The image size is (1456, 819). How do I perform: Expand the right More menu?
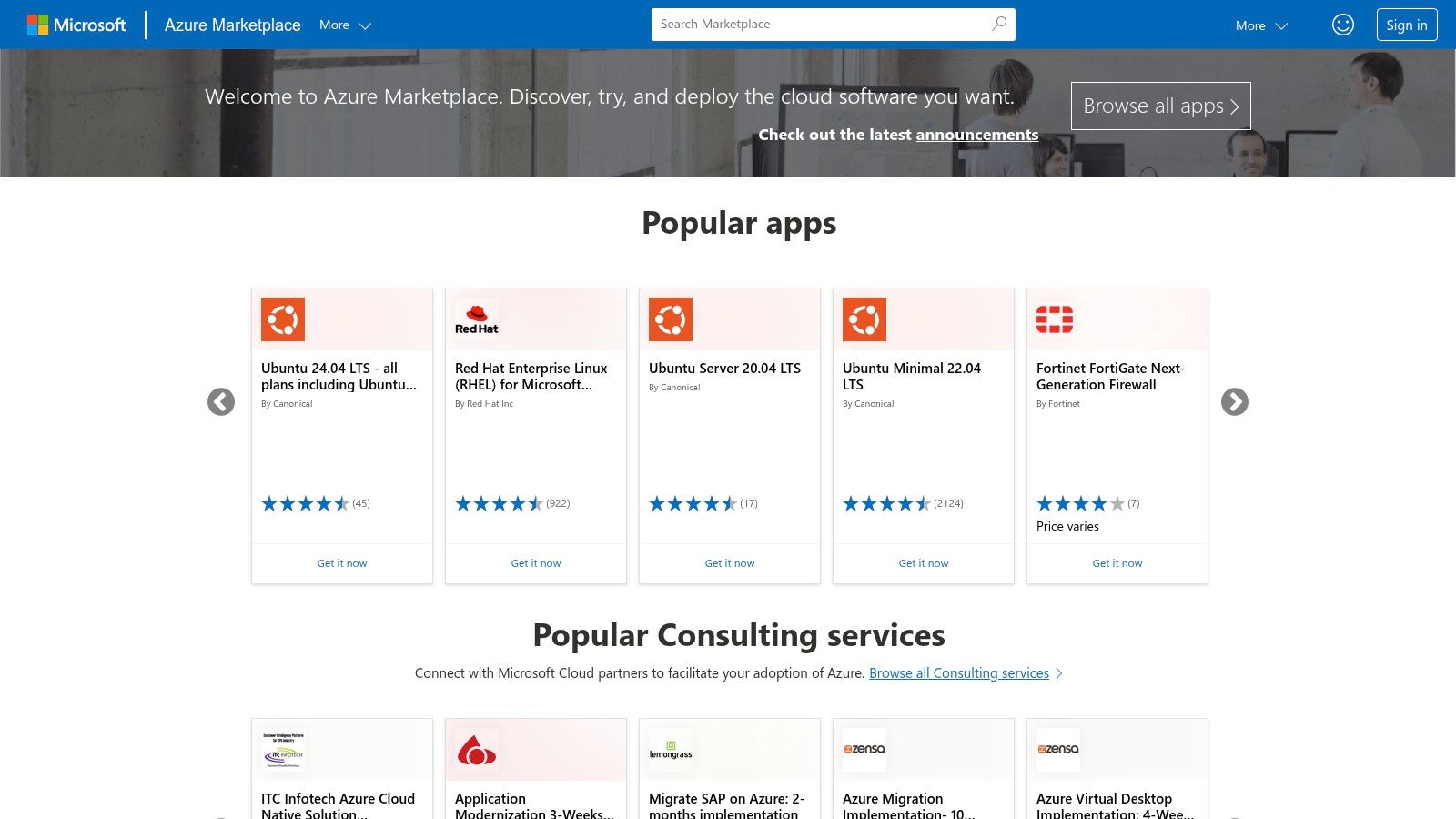tap(1261, 25)
